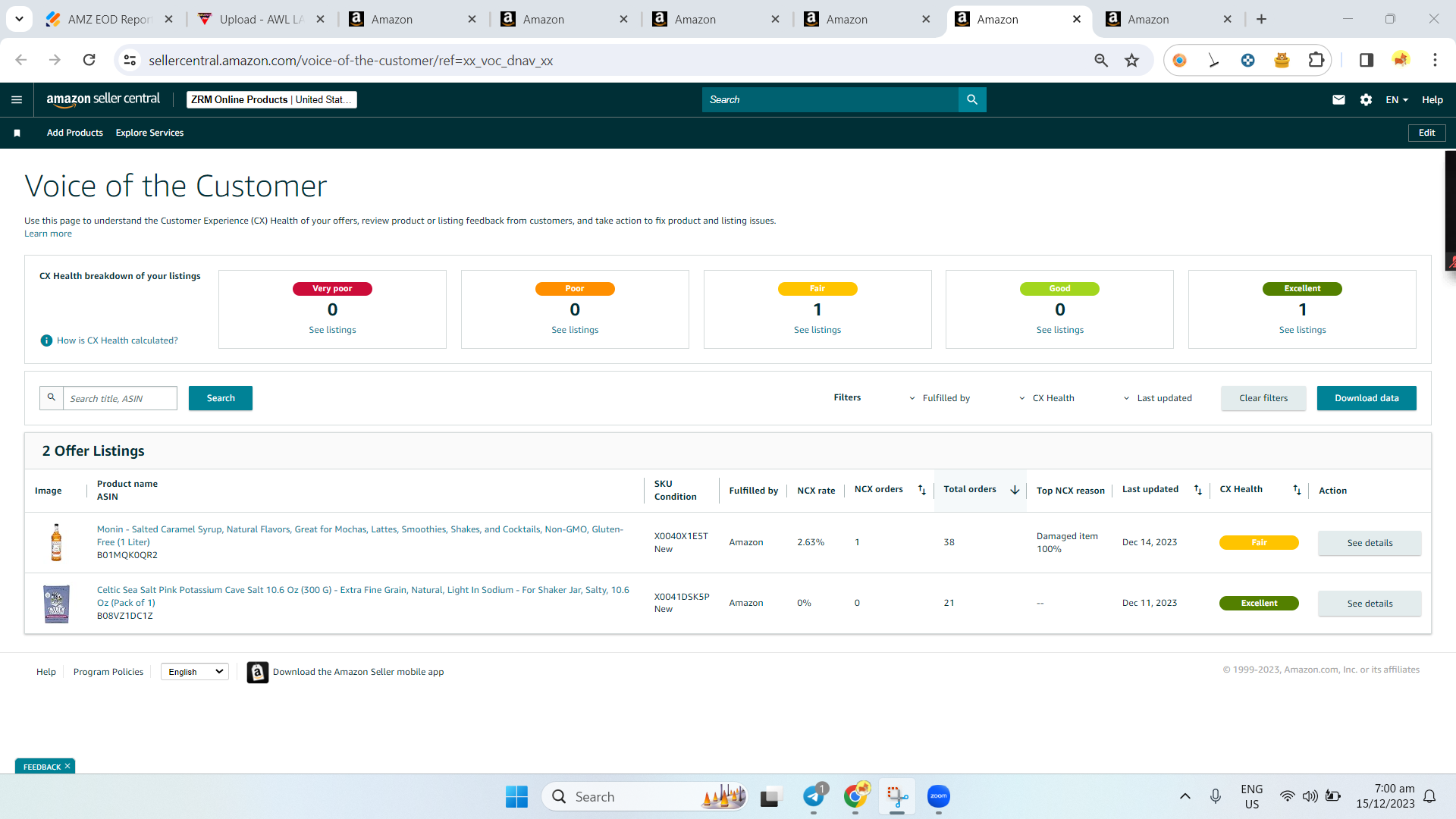Screen dimensions: 1456x819
Task: Click the Celtic Sea Salt product thumbnail
Action: pos(56,603)
